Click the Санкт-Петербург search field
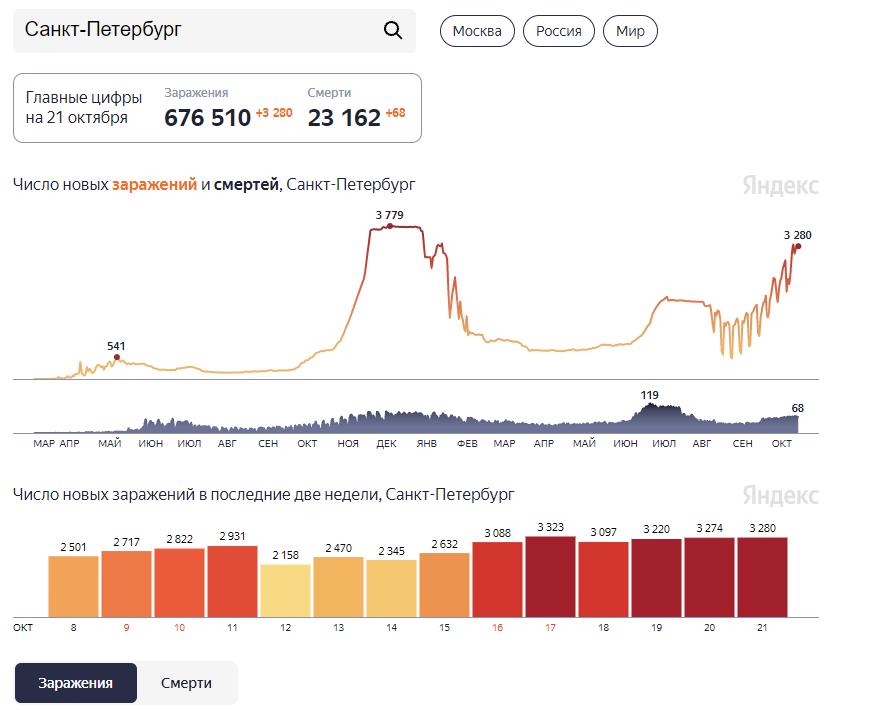Screen dimensions: 883x710 click(214, 30)
